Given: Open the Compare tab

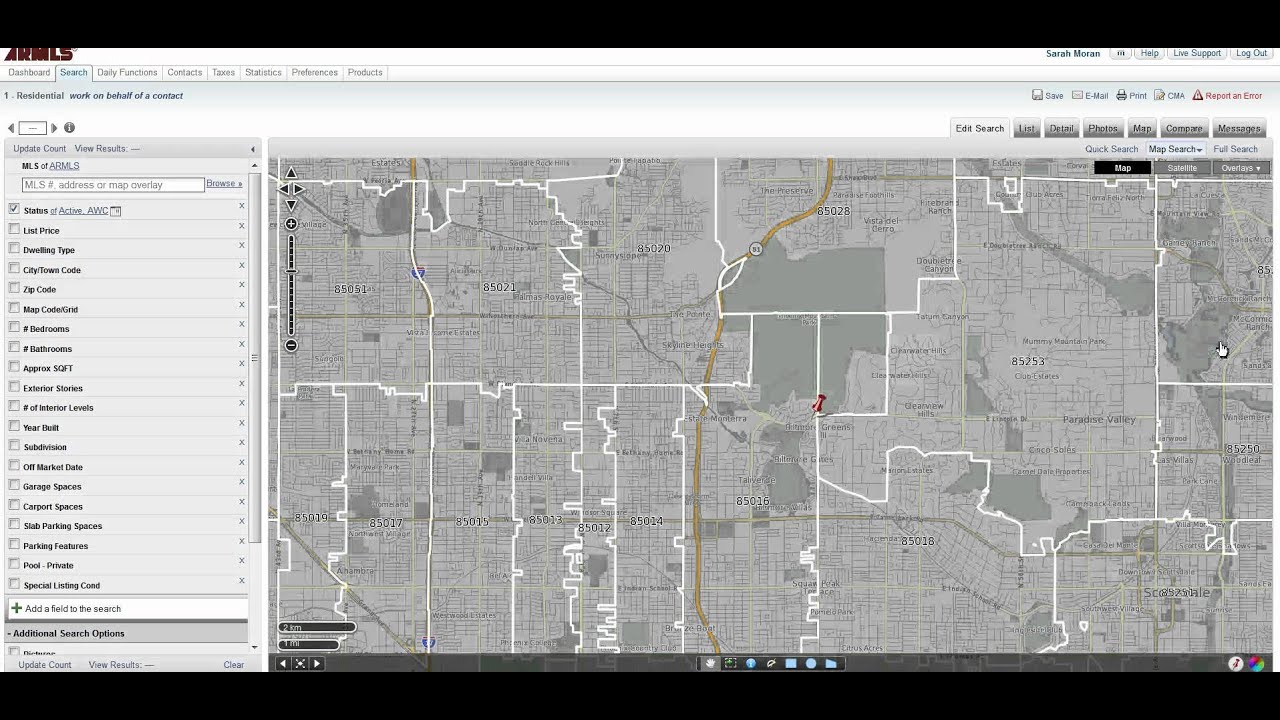Looking at the screenshot, I should click(x=1184, y=128).
